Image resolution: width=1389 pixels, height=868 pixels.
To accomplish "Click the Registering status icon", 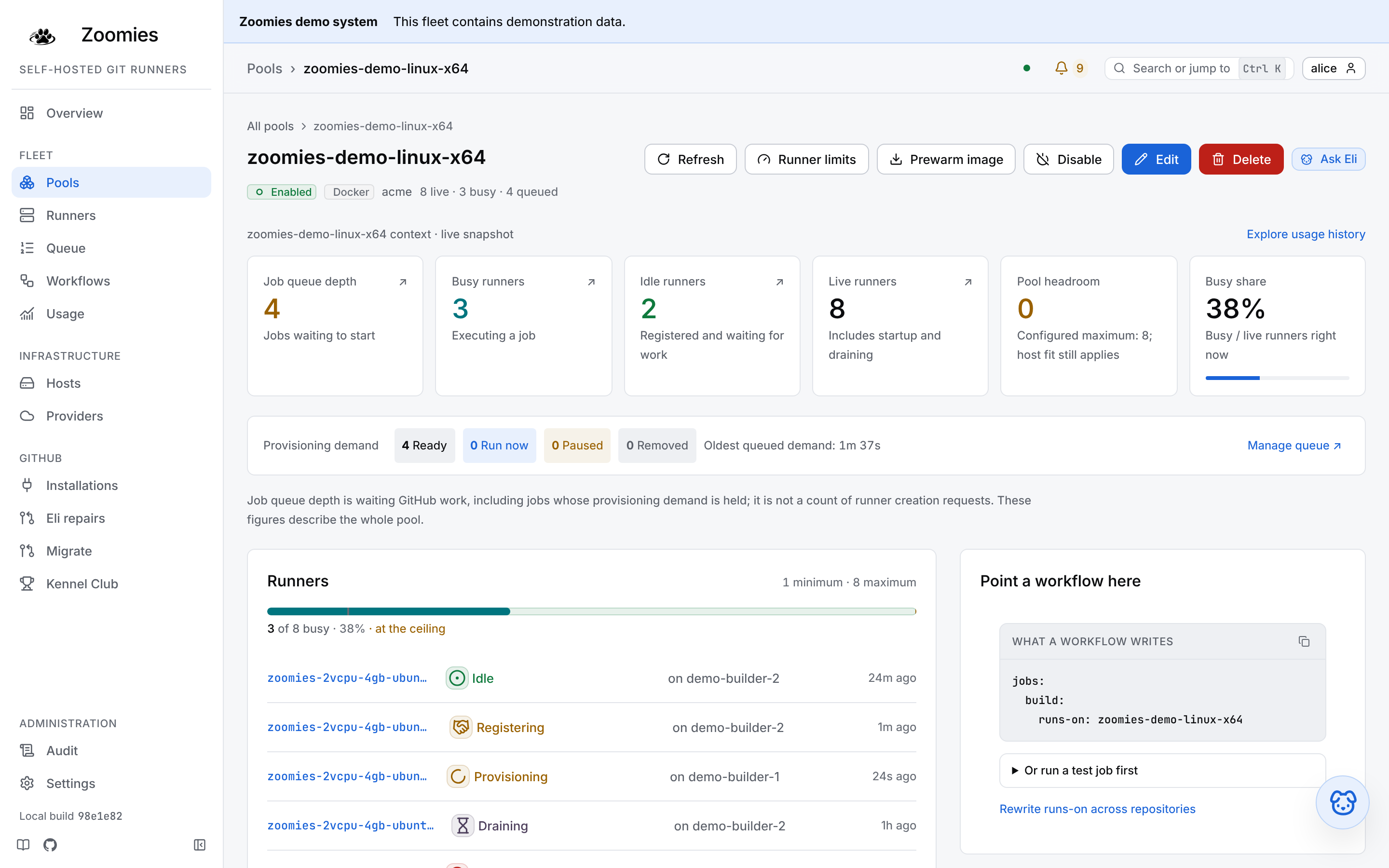I will pyautogui.click(x=461, y=727).
